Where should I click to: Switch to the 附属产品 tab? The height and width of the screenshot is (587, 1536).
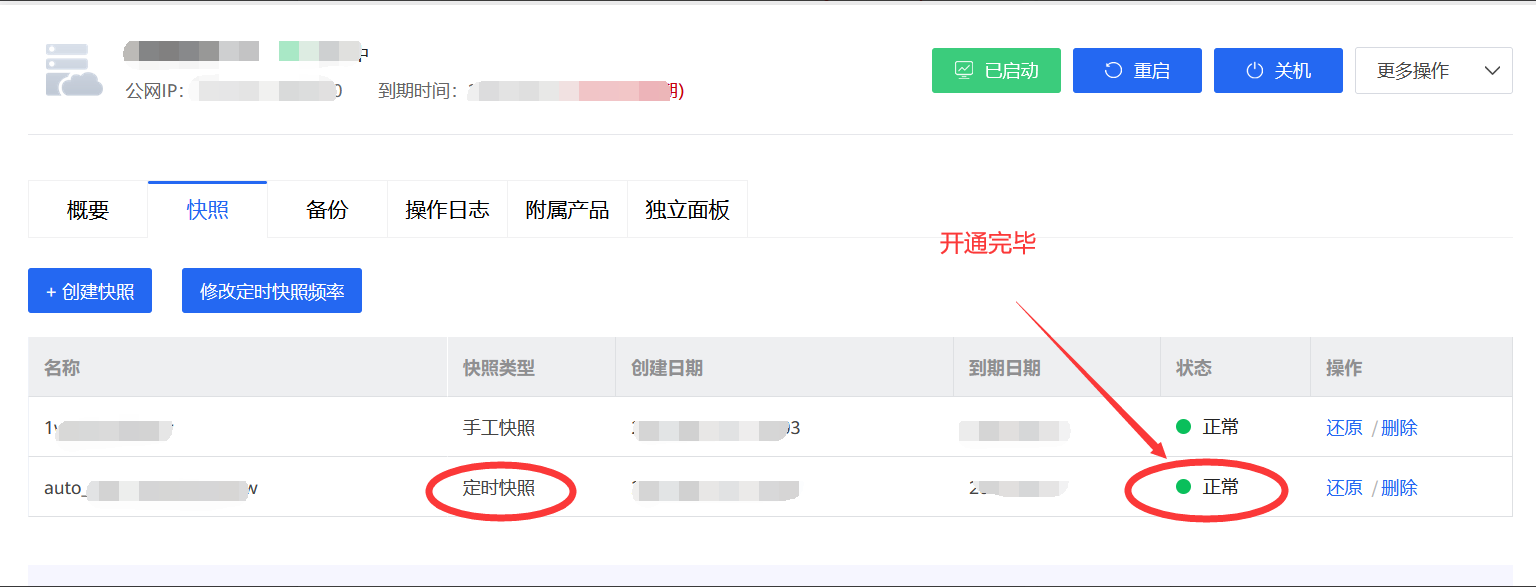click(567, 210)
